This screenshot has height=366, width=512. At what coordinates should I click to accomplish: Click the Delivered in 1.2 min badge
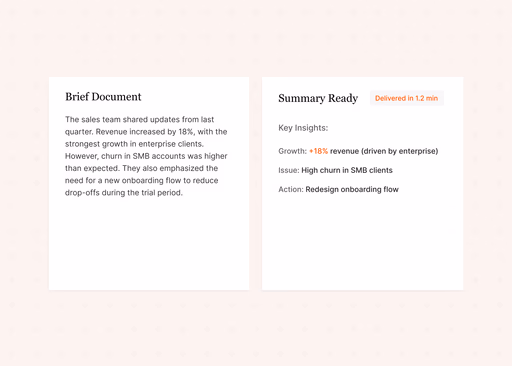[x=407, y=98]
